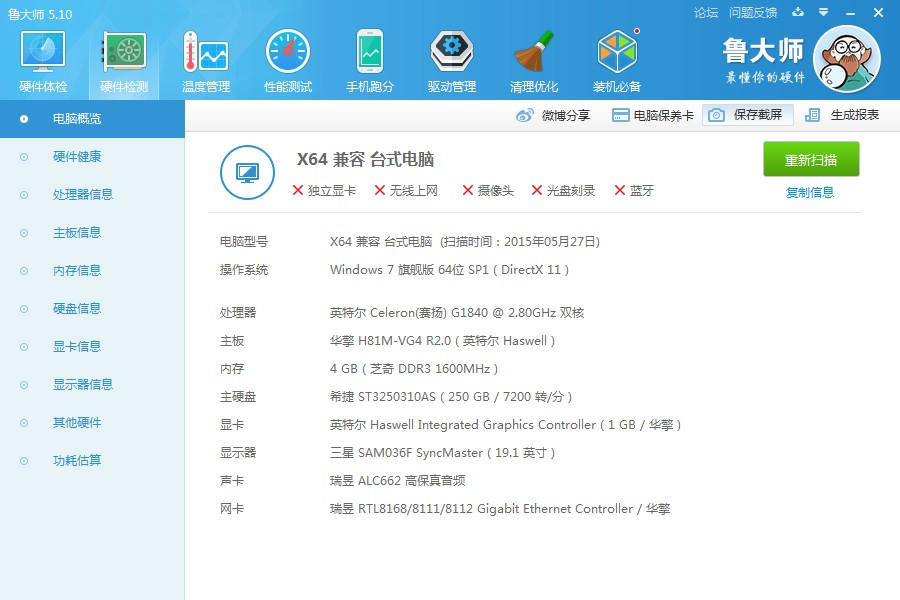900x600 pixels.
Task: Select 功耗估算 from the sidebar
Action: [78, 460]
